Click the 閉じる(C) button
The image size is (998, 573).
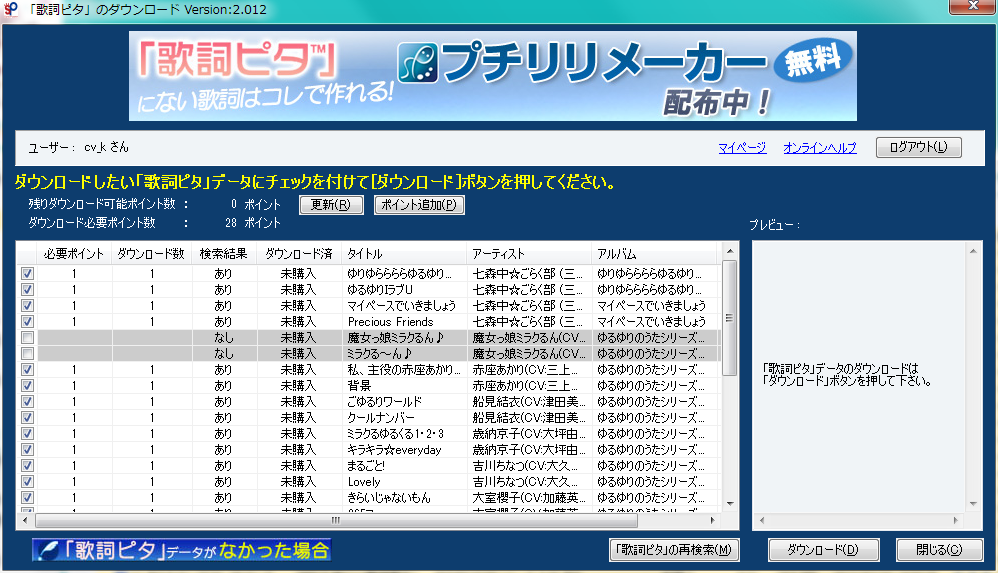point(939,550)
